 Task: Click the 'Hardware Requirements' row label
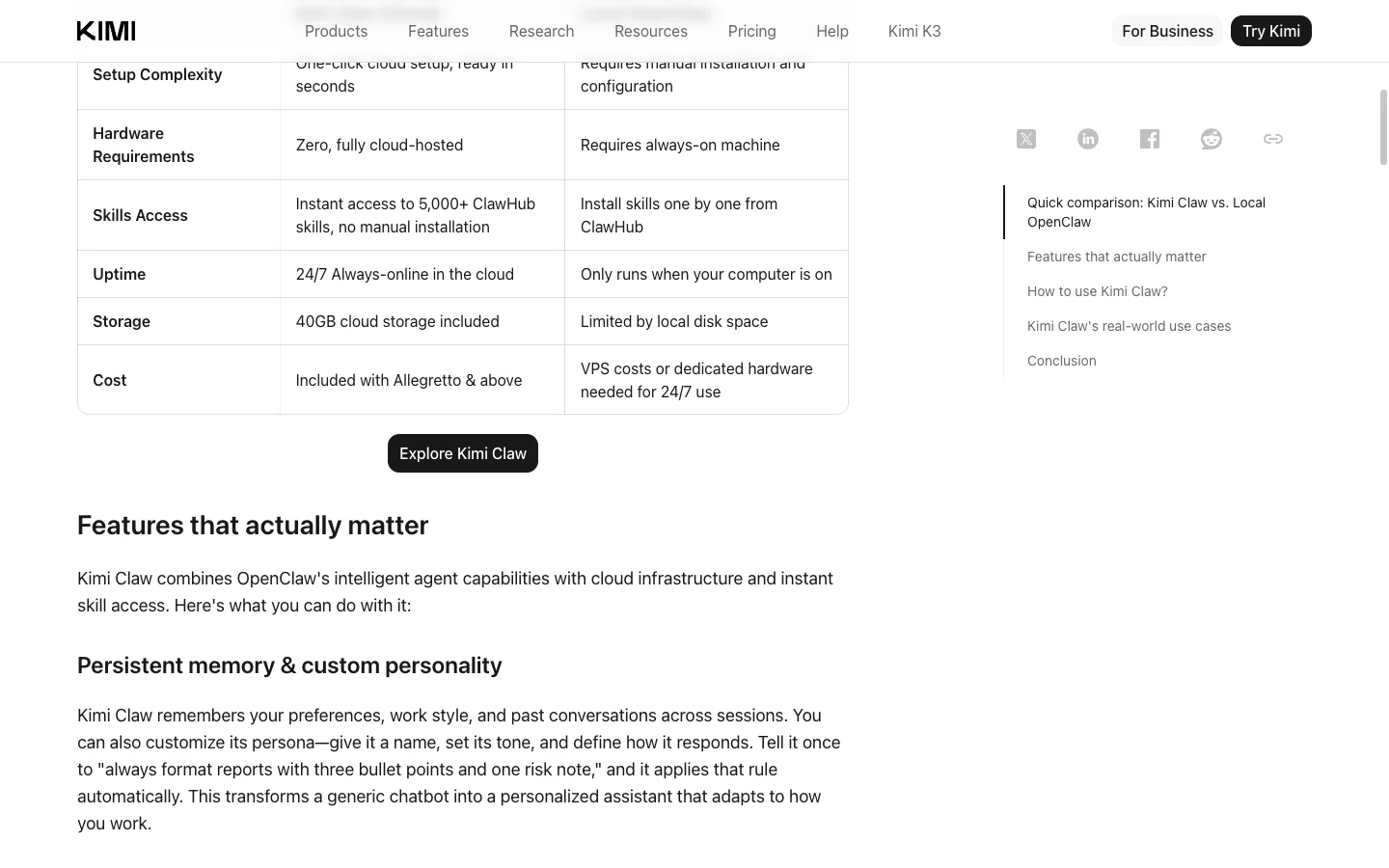[x=143, y=145]
